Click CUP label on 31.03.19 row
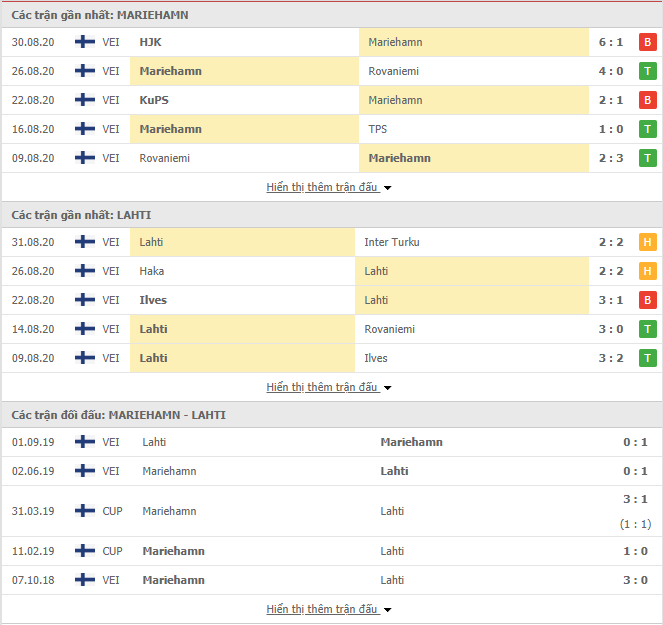Screen dimensions: 663x625 (112, 511)
